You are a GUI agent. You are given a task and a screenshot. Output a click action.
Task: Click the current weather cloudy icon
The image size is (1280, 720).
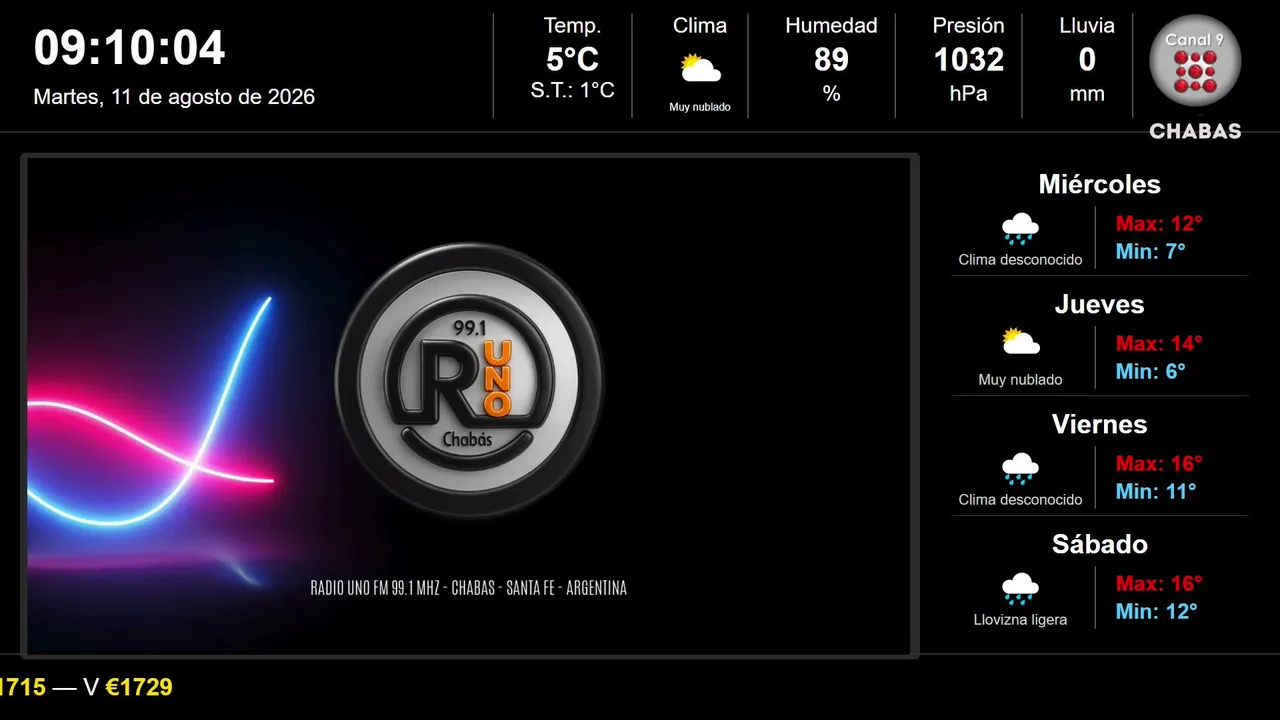point(700,69)
